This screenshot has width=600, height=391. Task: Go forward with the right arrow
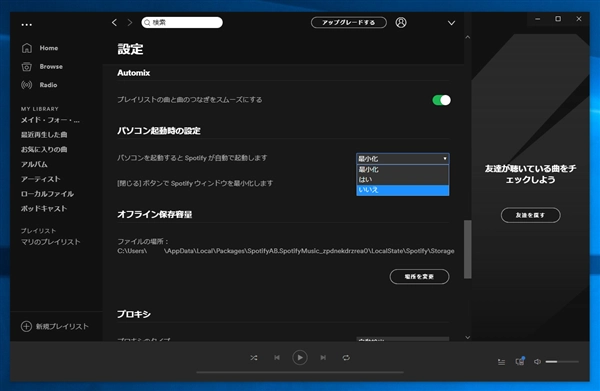[130, 23]
